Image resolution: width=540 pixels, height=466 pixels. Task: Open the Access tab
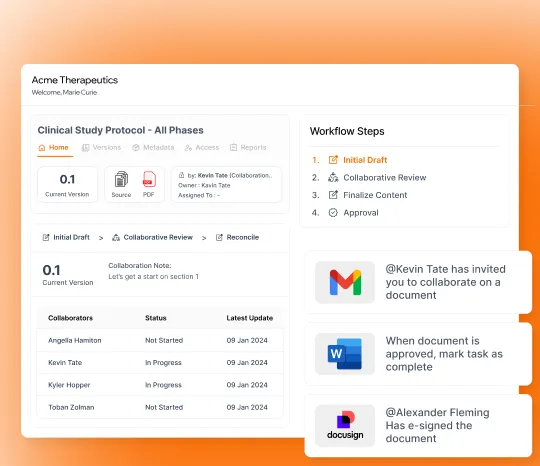[202, 147]
